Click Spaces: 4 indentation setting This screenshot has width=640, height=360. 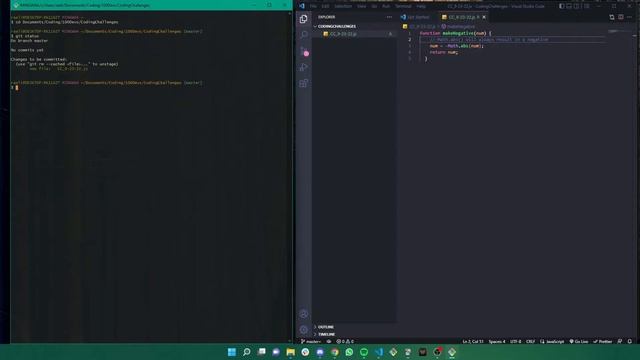pos(497,341)
